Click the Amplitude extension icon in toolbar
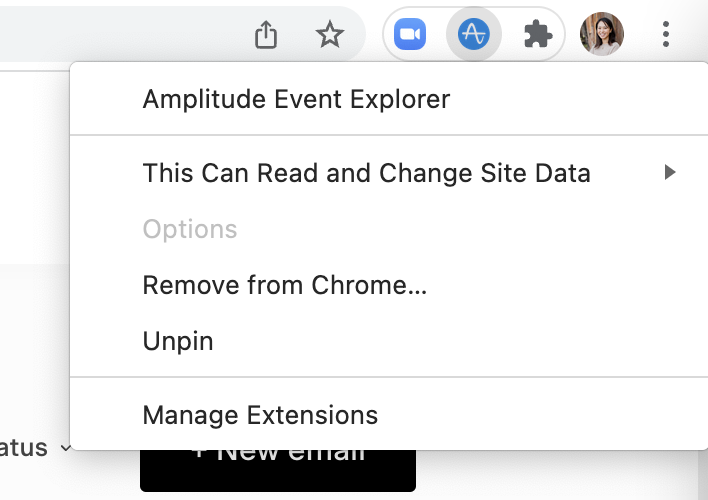Image resolution: width=708 pixels, height=500 pixels. click(x=473, y=35)
